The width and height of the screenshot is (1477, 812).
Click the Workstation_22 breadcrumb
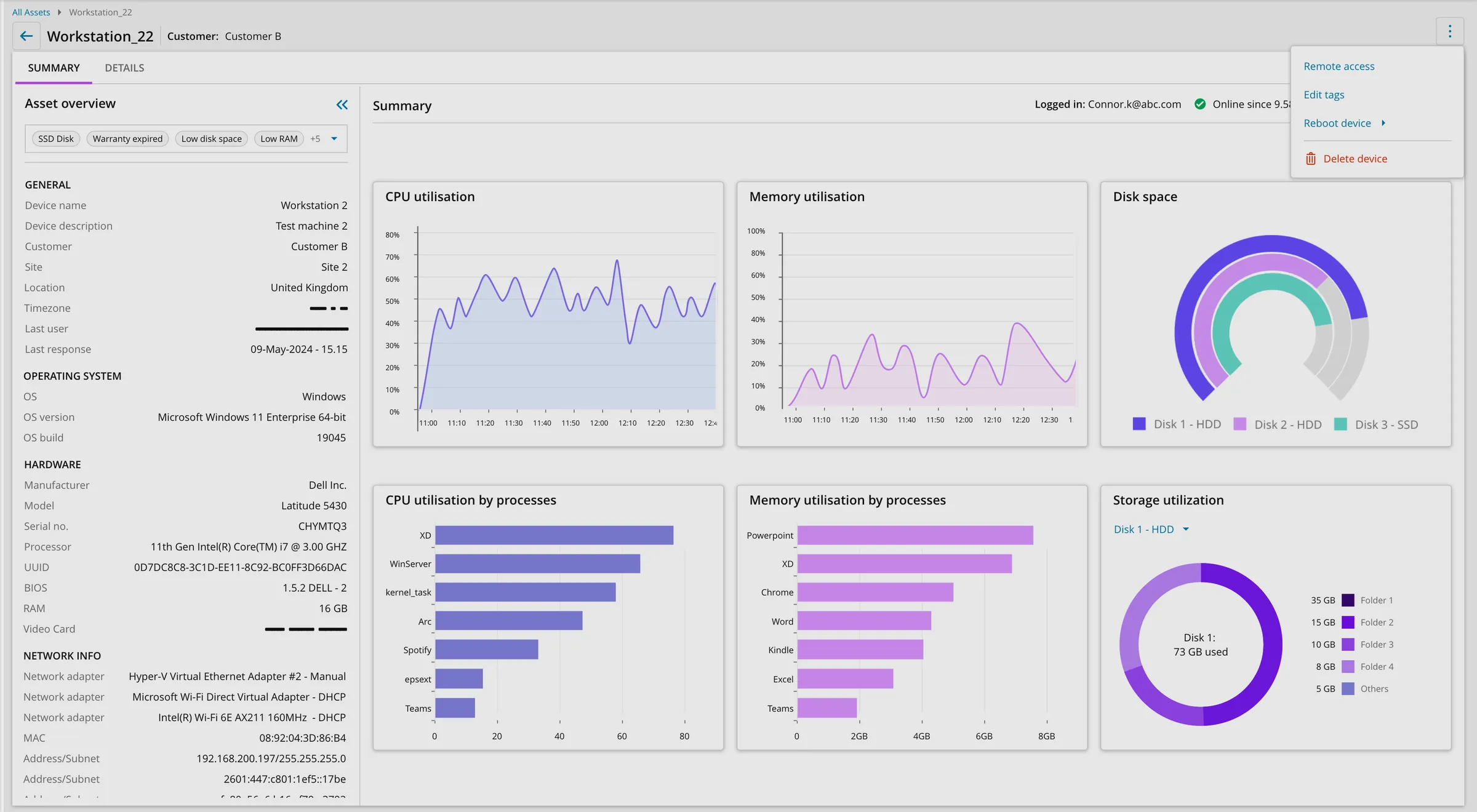pos(100,12)
